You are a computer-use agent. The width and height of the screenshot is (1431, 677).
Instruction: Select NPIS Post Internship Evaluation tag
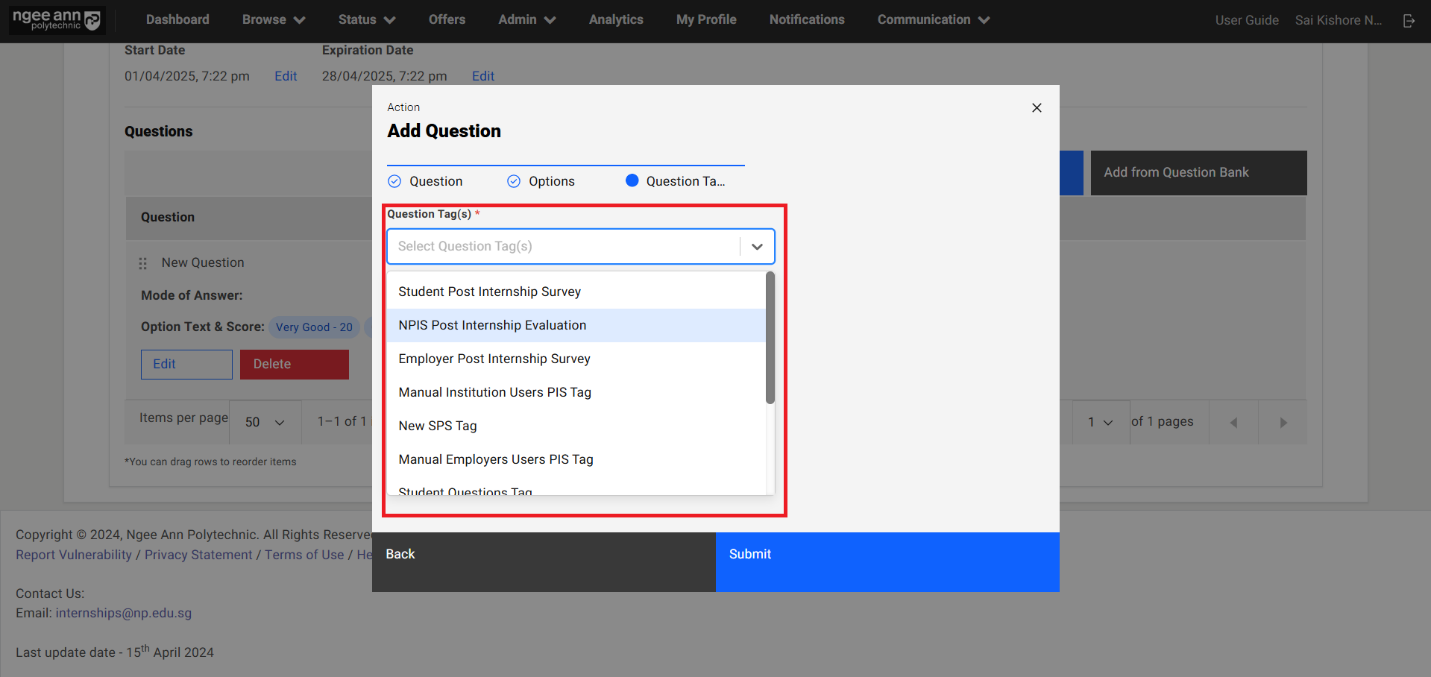pyautogui.click(x=492, y=325)
